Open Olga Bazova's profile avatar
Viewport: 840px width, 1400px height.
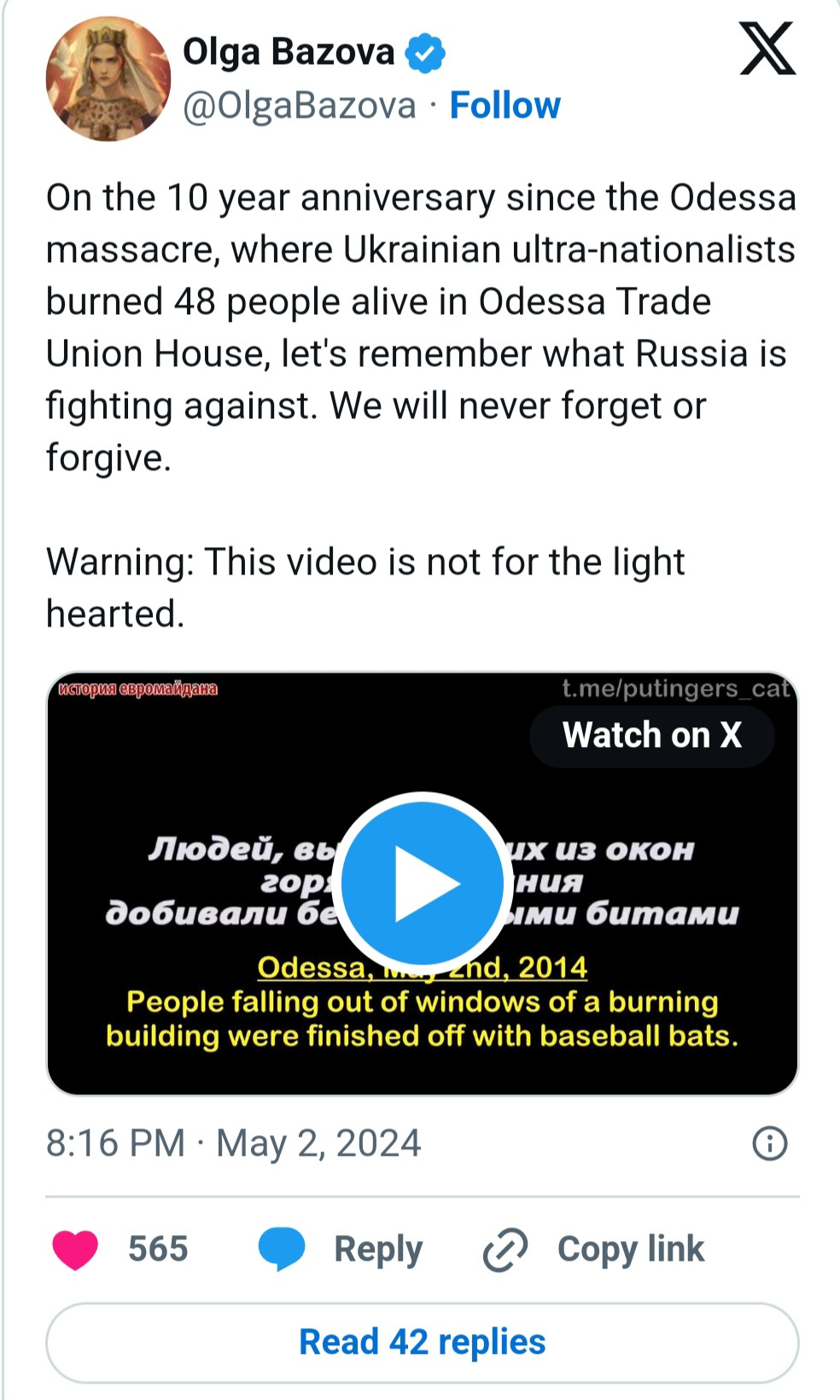point(108,79)
